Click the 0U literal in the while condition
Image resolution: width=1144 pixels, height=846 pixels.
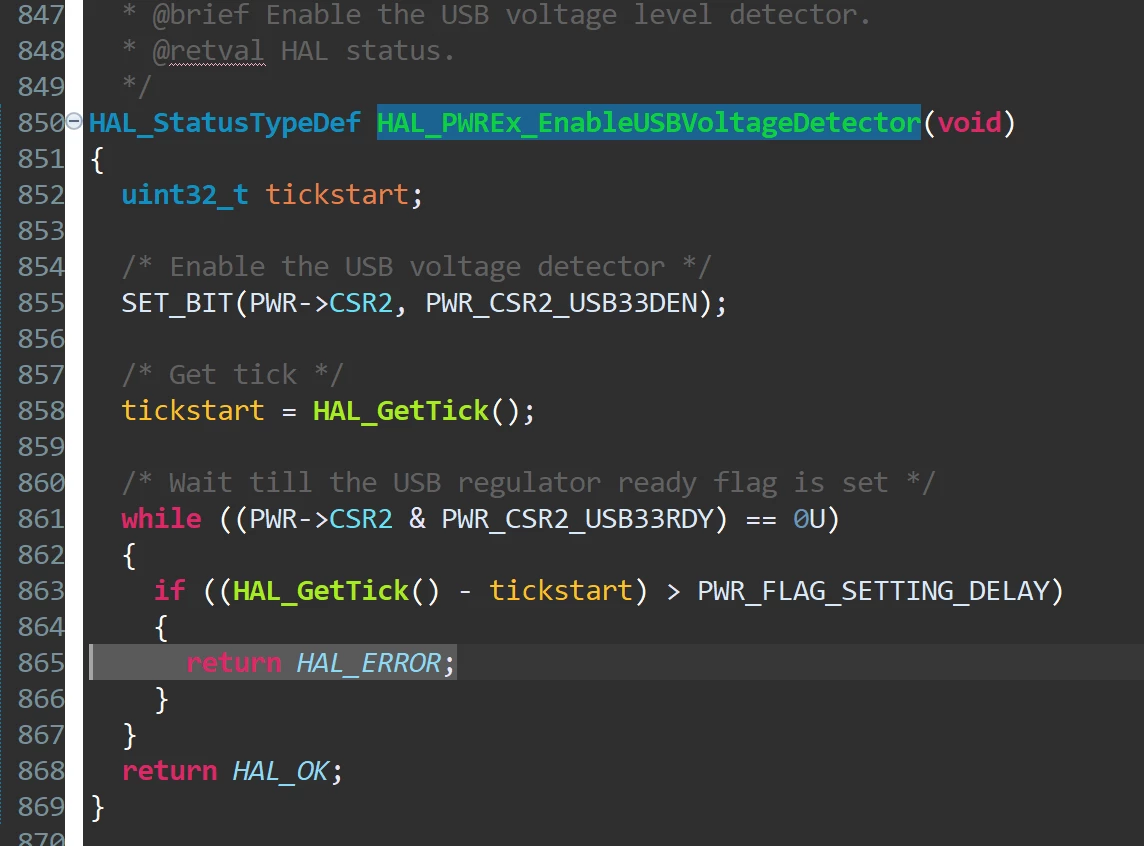pos(809,519)
